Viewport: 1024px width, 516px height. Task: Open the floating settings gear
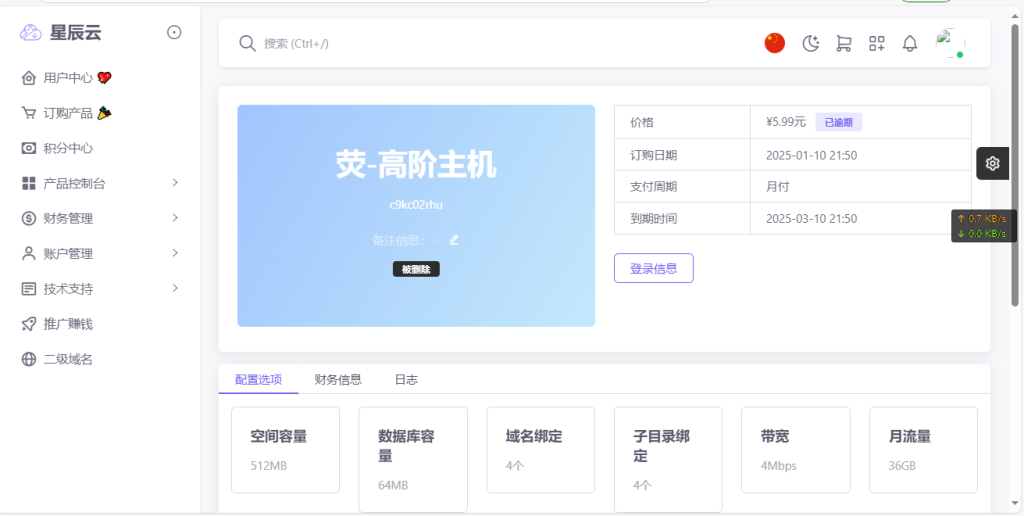[992, 163]
